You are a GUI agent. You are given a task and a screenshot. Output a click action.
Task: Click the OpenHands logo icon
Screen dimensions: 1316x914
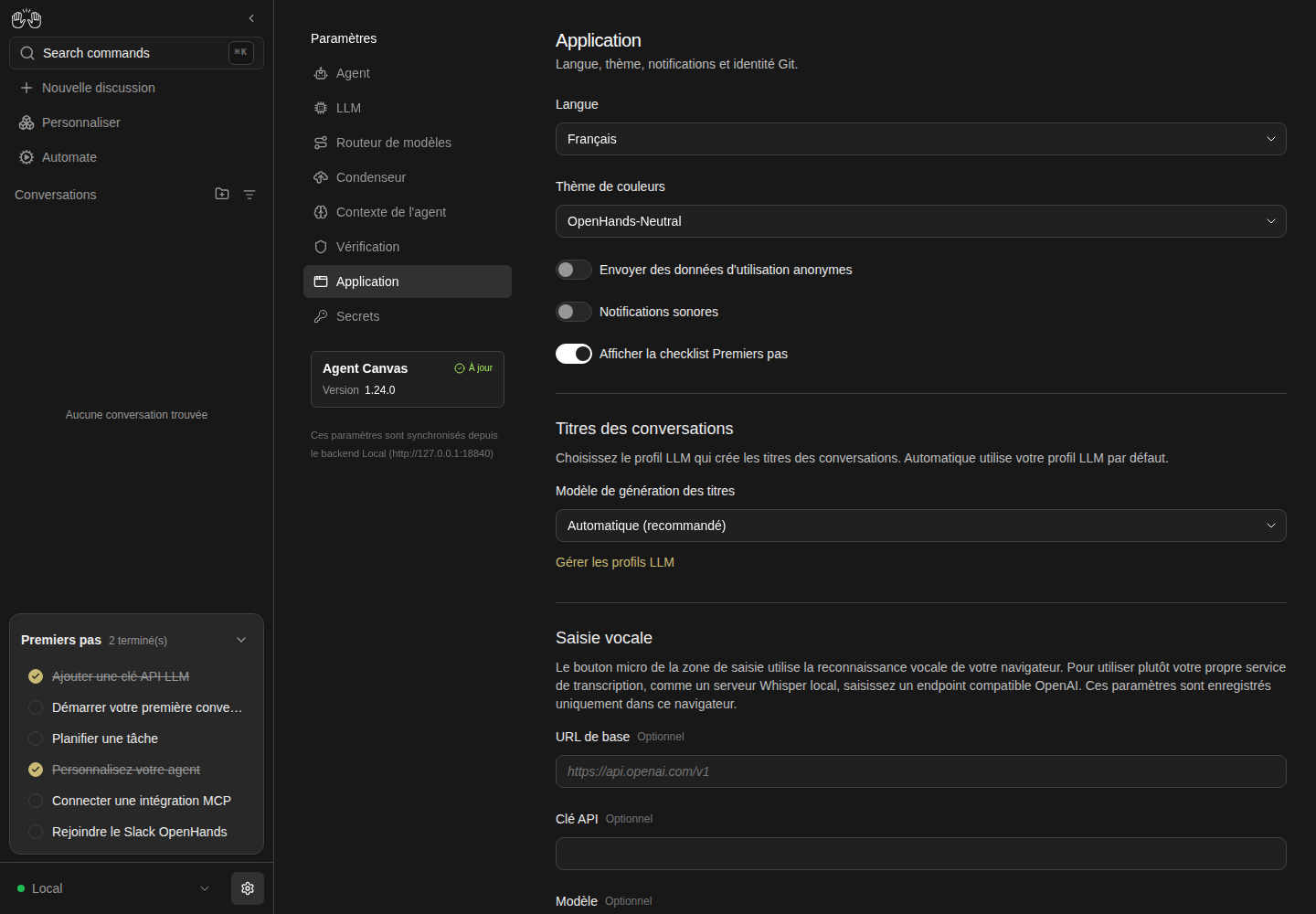pos(27,18)
